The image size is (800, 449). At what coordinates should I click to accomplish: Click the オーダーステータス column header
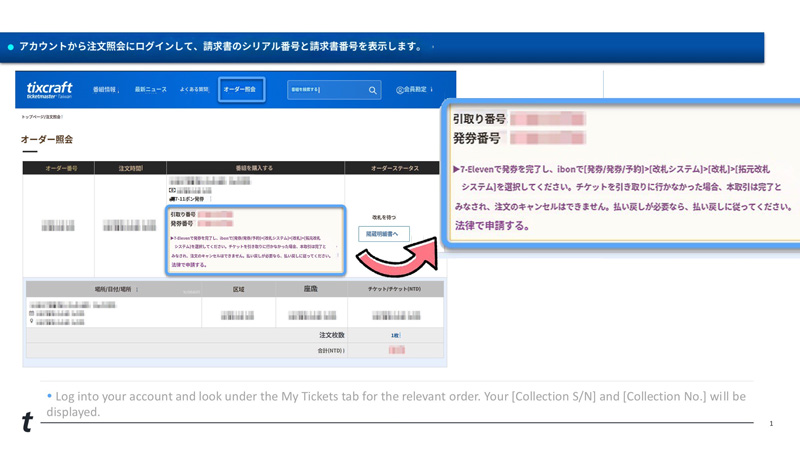tap(392, 168)
